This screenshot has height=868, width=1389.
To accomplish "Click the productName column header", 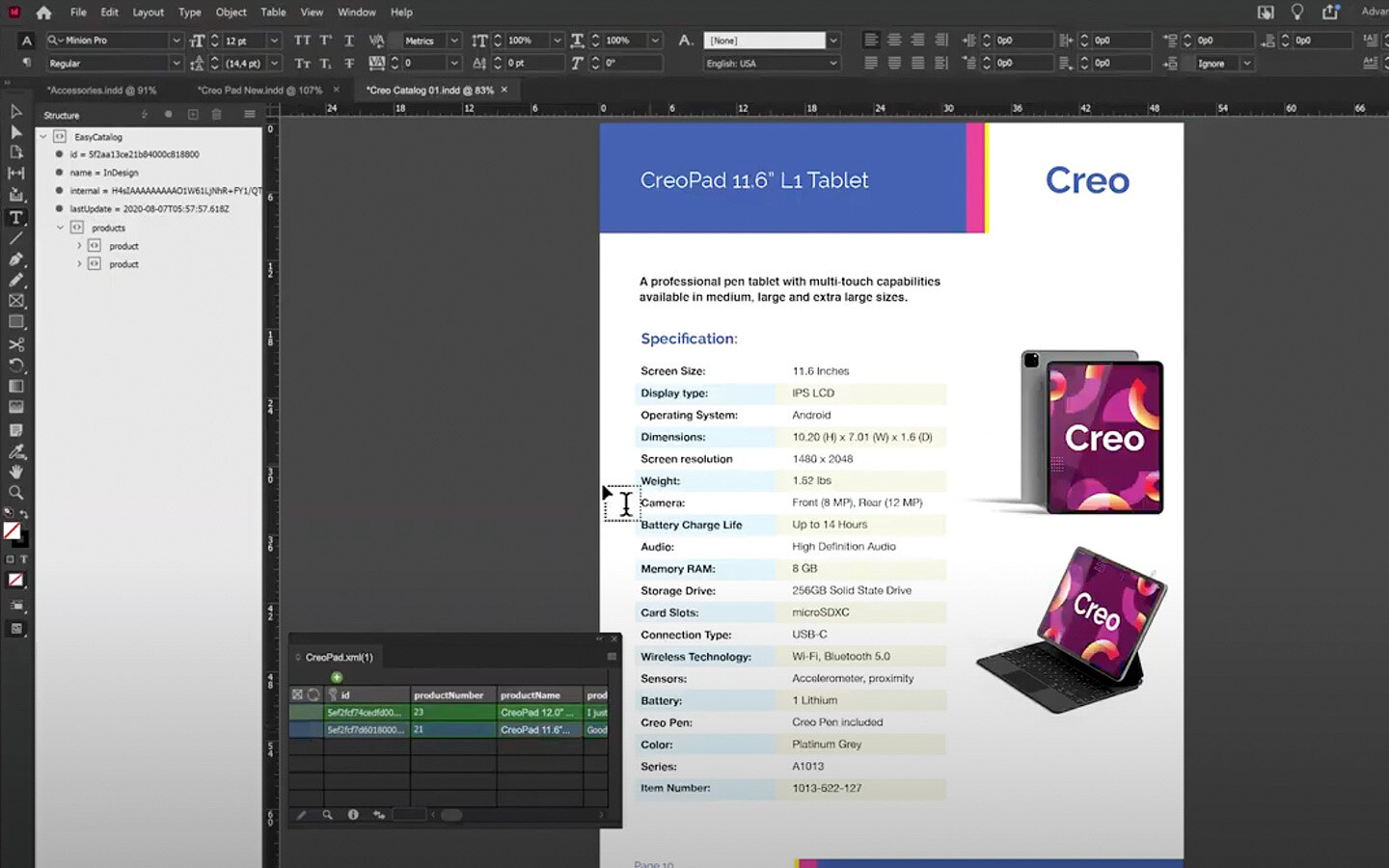I will [539, 694].
